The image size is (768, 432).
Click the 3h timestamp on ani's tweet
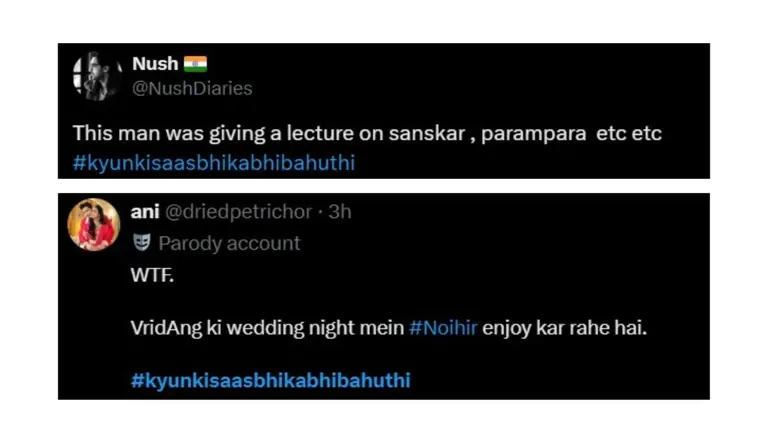pos(340,212)
